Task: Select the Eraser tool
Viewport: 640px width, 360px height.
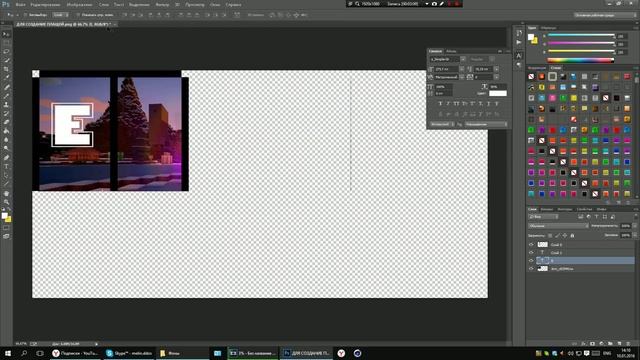Action: tap(6, 122)
